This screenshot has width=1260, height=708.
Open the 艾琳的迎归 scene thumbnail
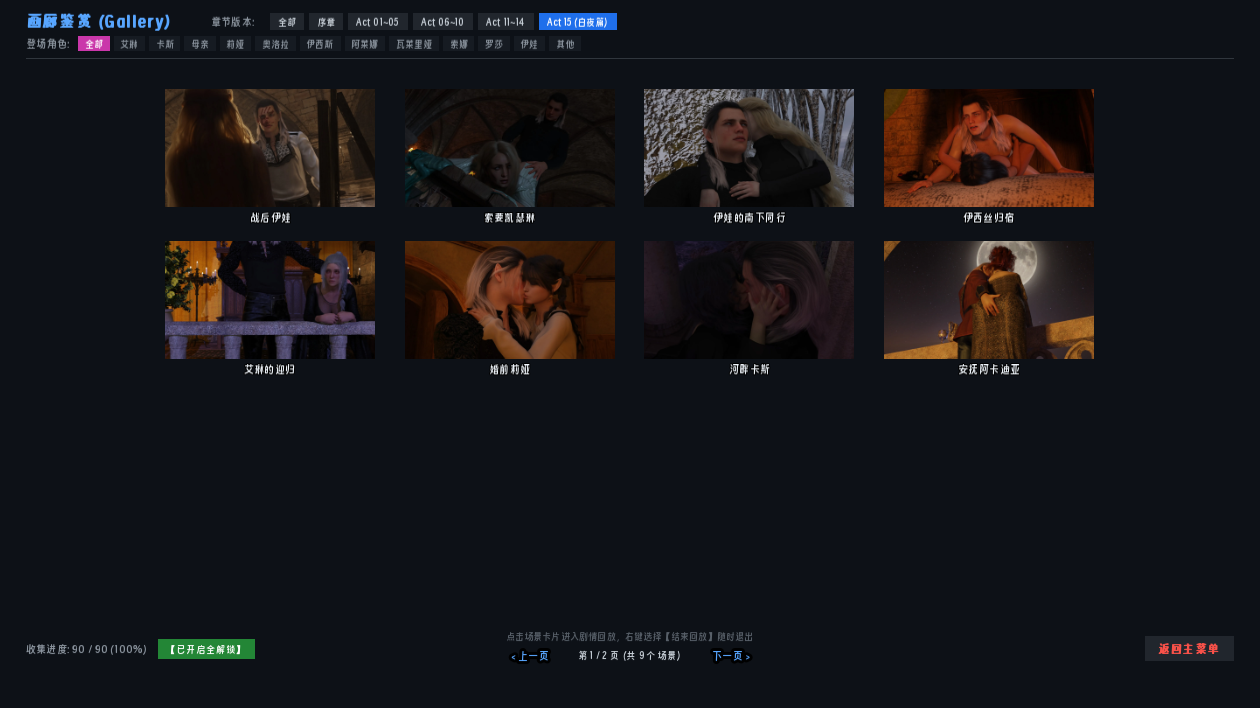[x=270, y=300]
